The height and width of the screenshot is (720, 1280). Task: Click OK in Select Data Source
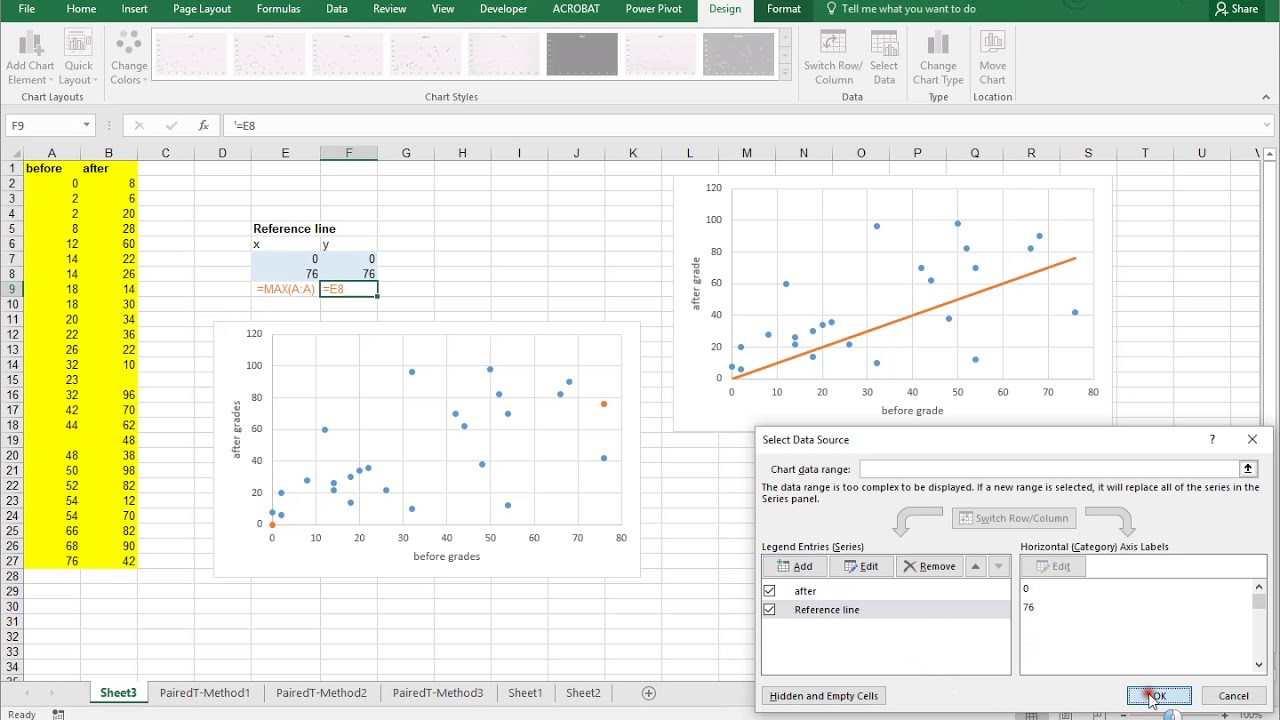tap(1159, 696)
